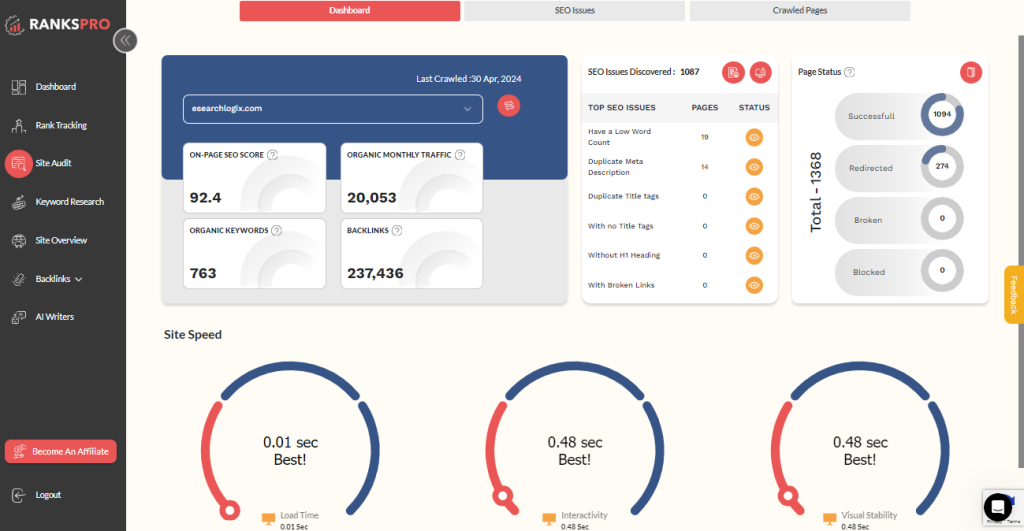Viewport: 1024px width, 531px height.
Task: Click the page's vertical scrollbar
Action: click(x=1021, y=251)
